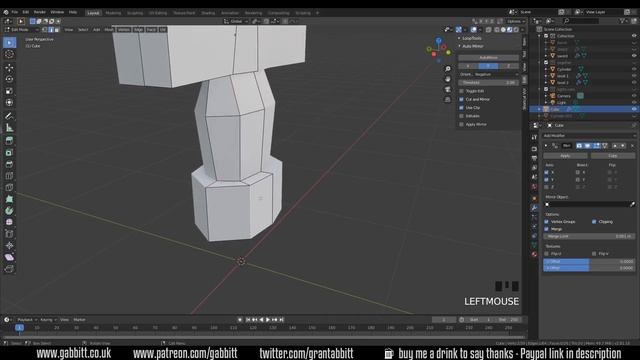Select the Edge Slide tool

click(9, 234)
